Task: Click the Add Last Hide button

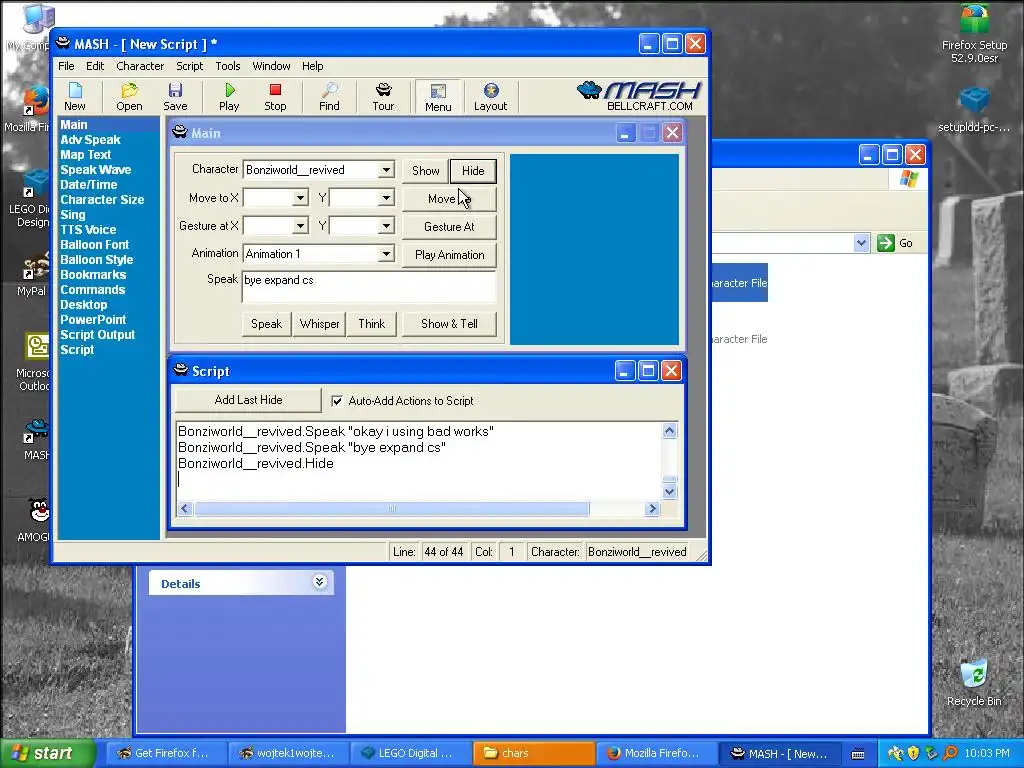Action: 248,400
